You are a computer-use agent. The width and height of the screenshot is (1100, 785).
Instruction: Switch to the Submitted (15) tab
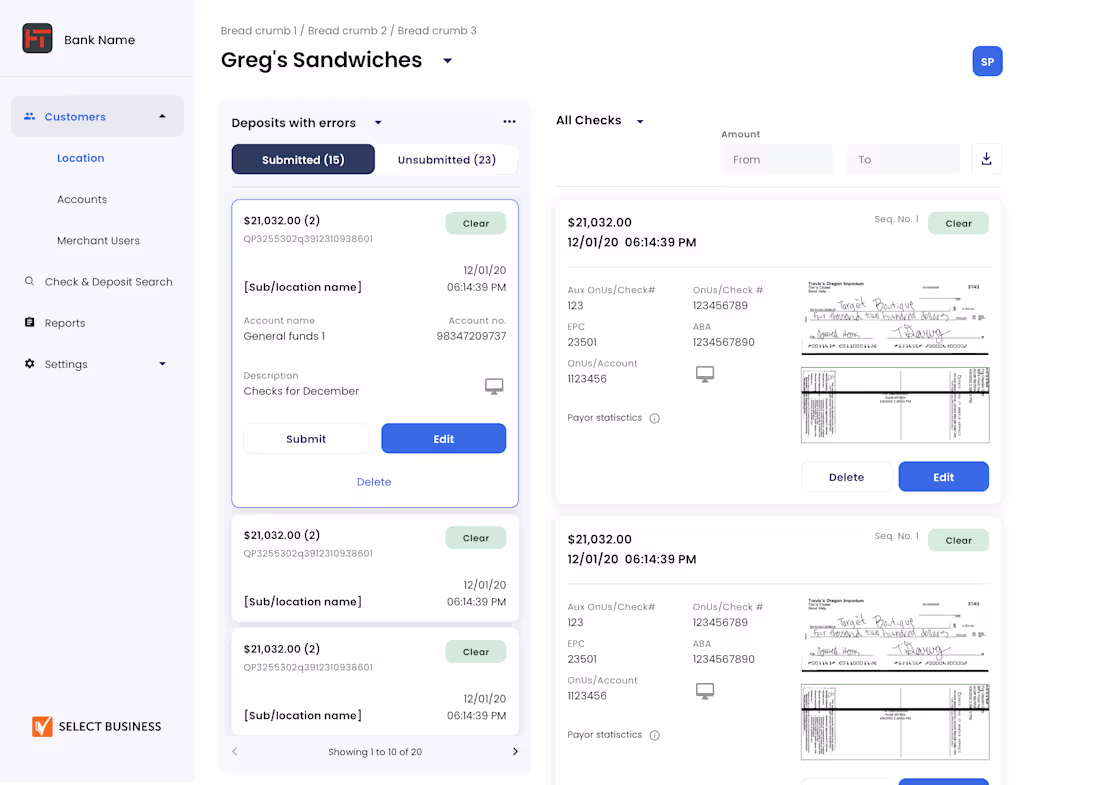(303, 159)
